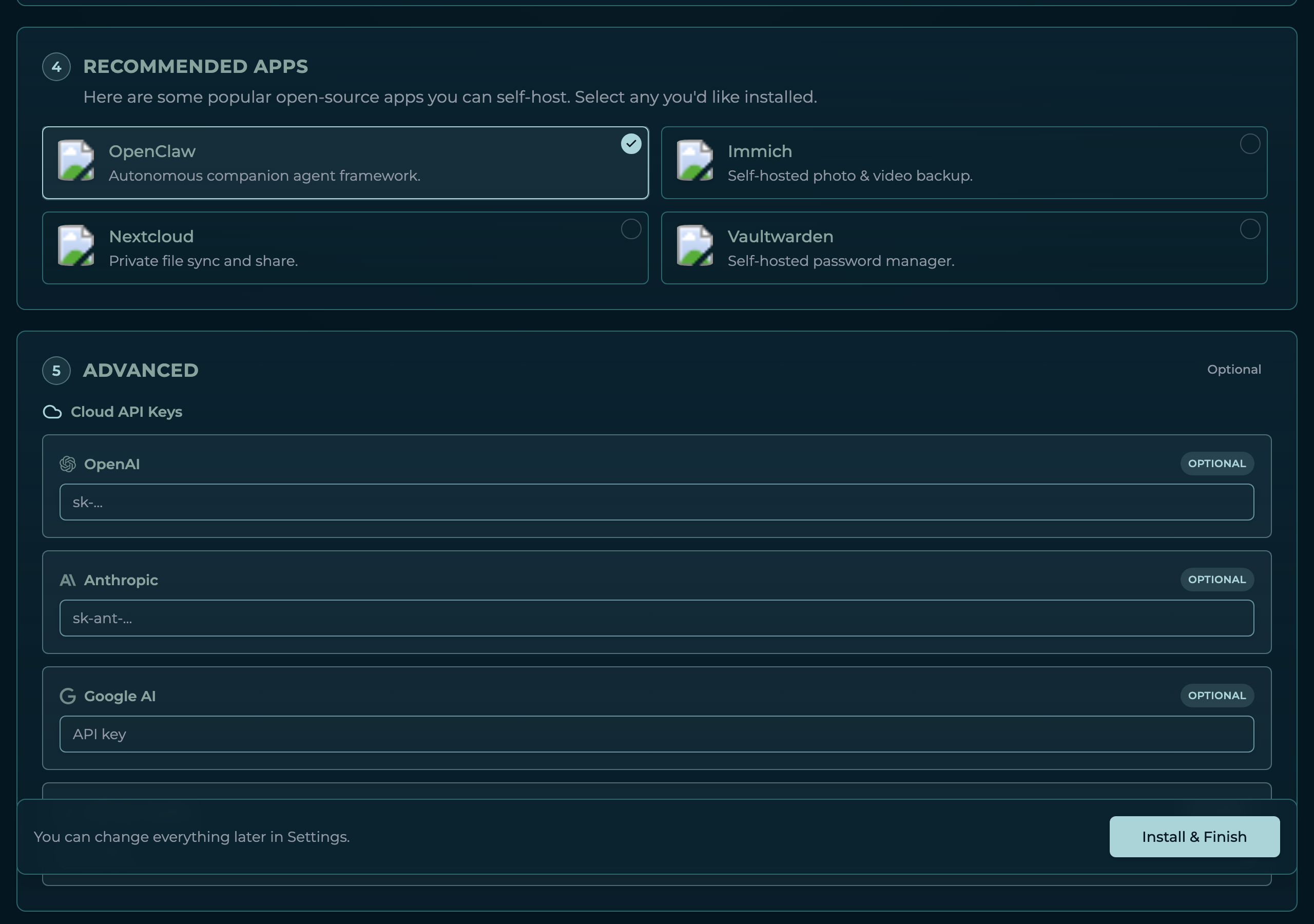Screen dimensions: 1314x924
Task: Click the Anthropic logo icon
Action: coord(68,581)
